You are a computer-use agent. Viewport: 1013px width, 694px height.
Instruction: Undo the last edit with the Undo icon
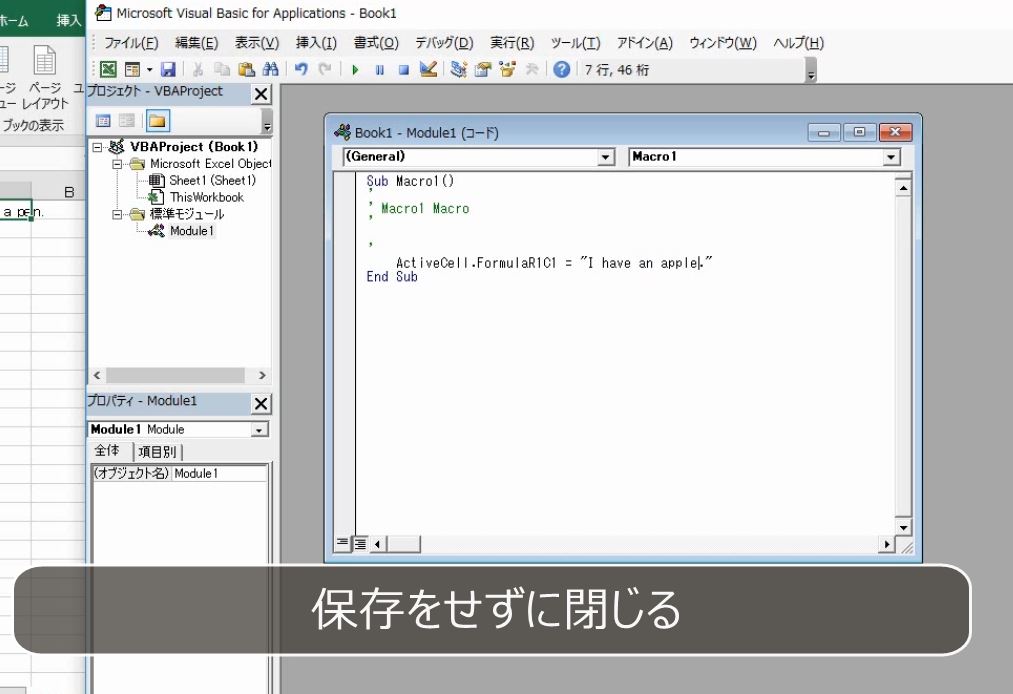click(301, 69)
